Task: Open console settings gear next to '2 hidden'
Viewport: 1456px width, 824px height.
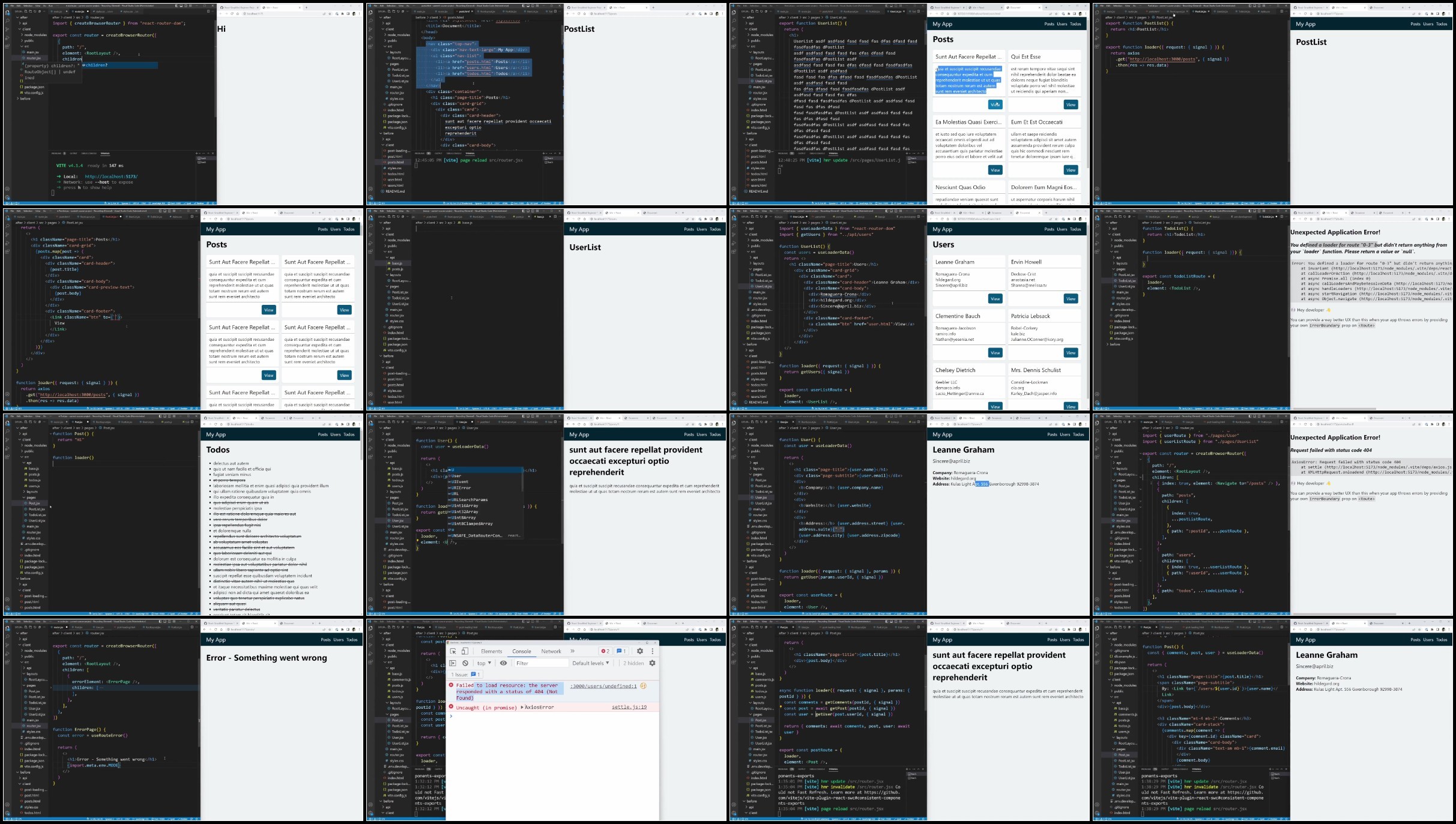Action: 652,663
